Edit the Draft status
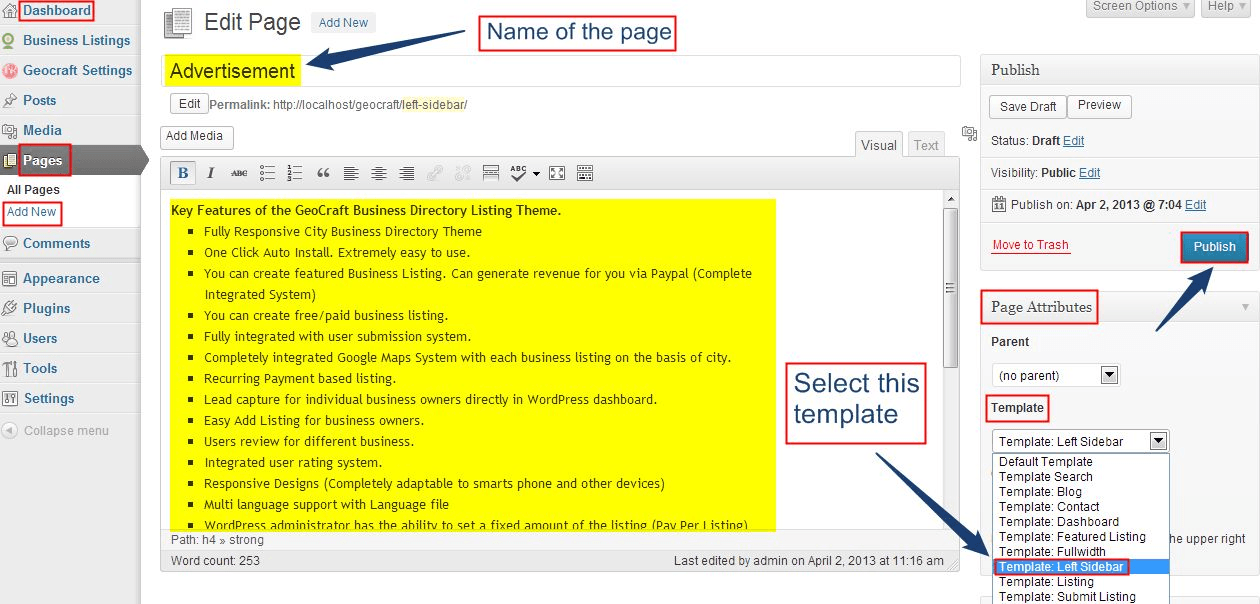Image resolution: width=1260 pixels, height=604 pixels. click(1073, 141)
